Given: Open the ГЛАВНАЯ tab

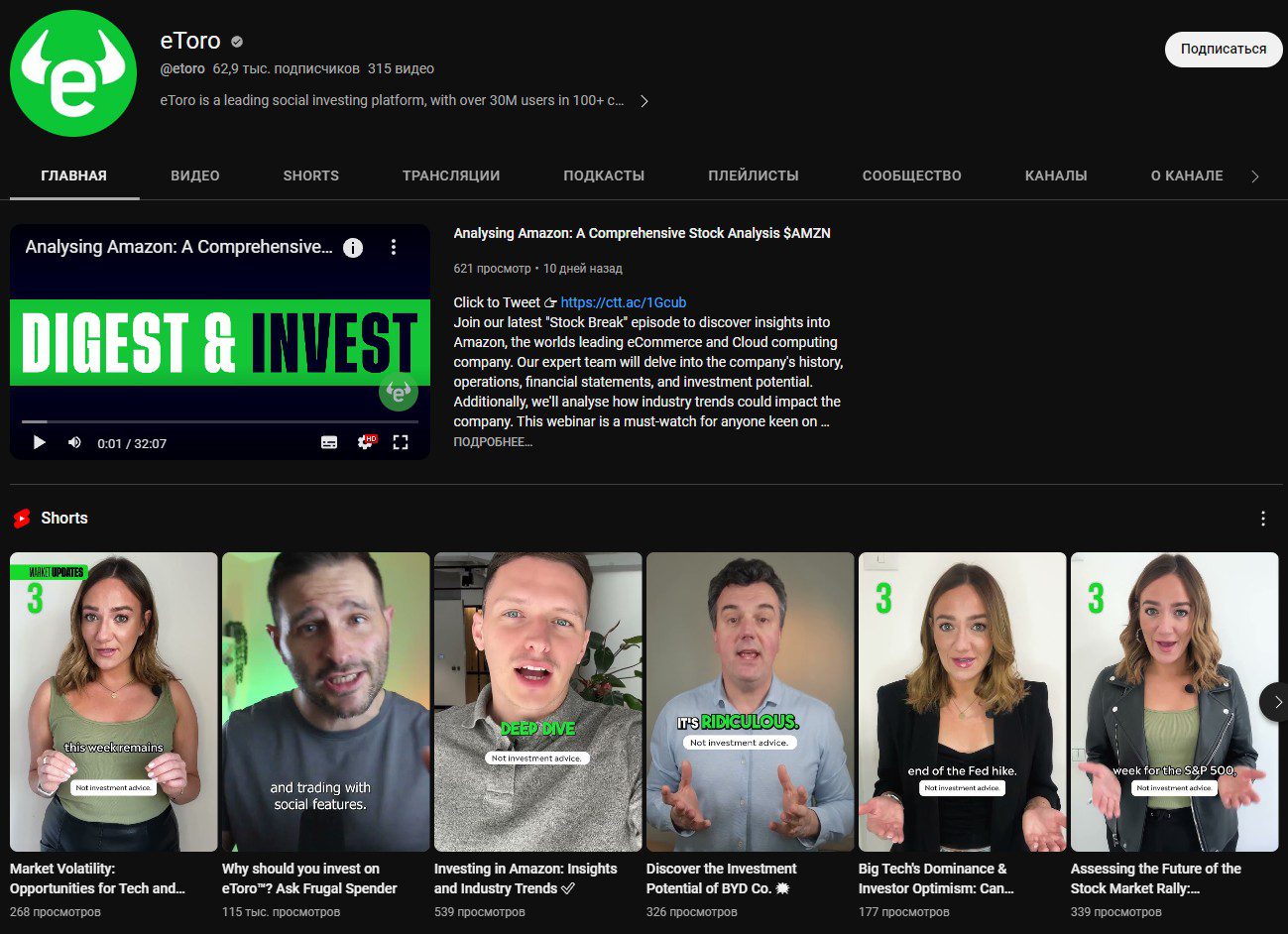Looking at the screenshot, I should tap(74, 175).
